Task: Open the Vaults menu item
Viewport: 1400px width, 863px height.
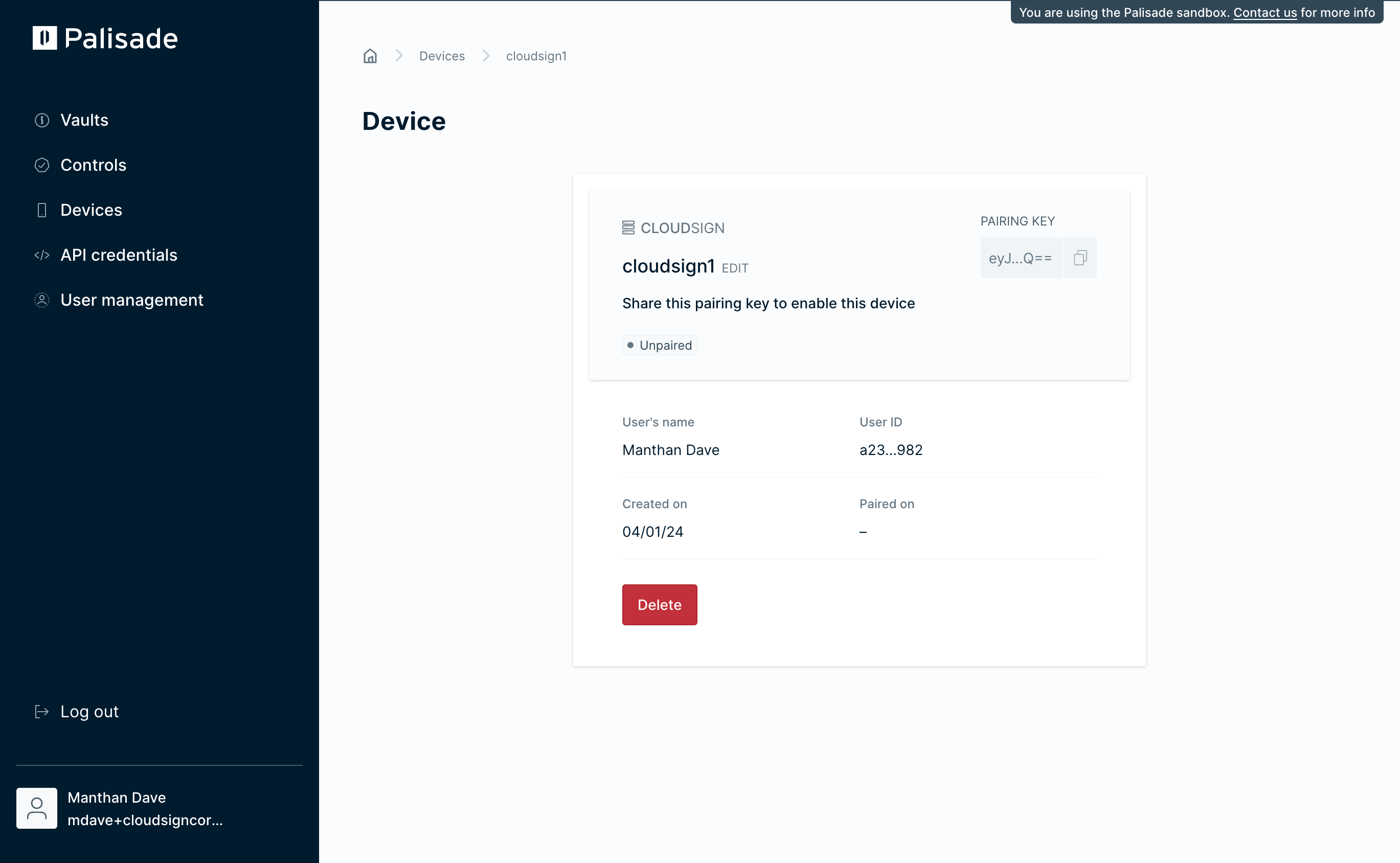Action: point(84,121)
